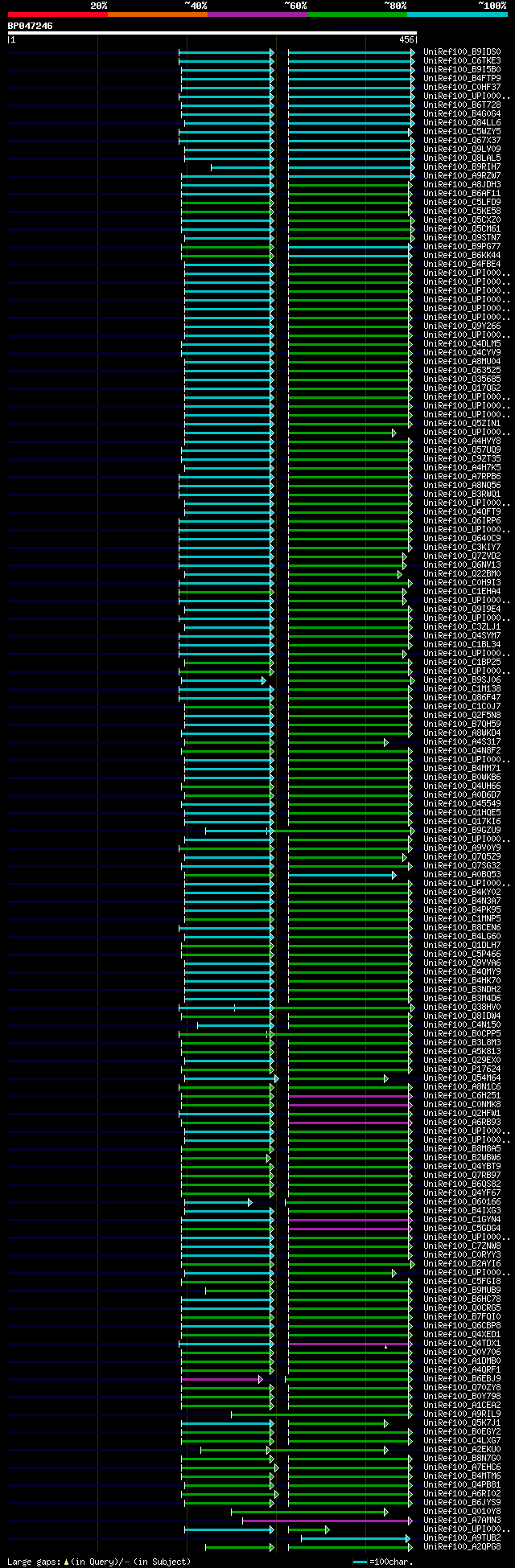Click the white query sequence ruler bar
Viewport: 515px width, 1568px height.
pyautogui.click(x=212, y=33)
